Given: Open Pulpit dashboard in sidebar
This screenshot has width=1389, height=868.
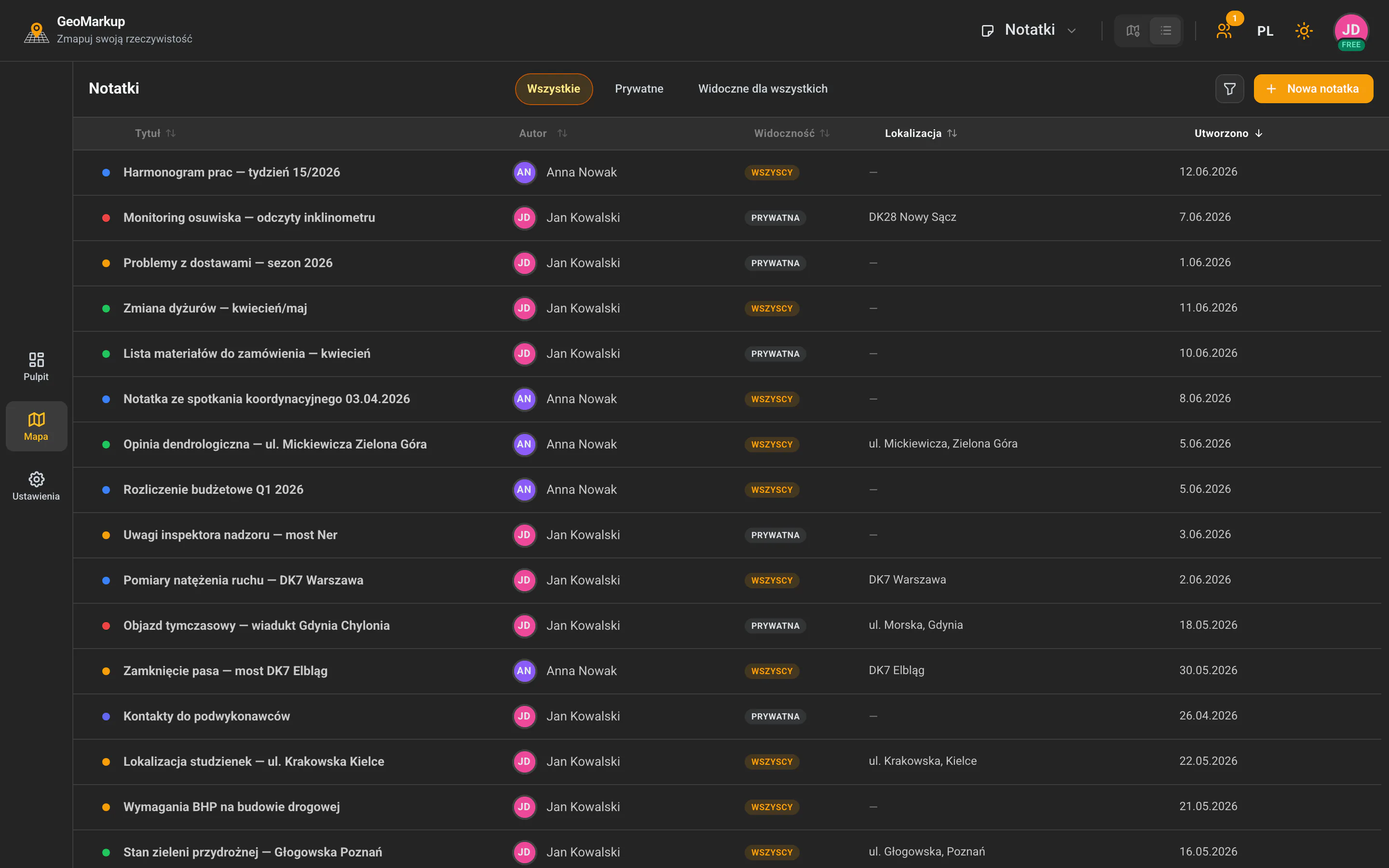Looking at the screenshot, I should tap(36, 366).
